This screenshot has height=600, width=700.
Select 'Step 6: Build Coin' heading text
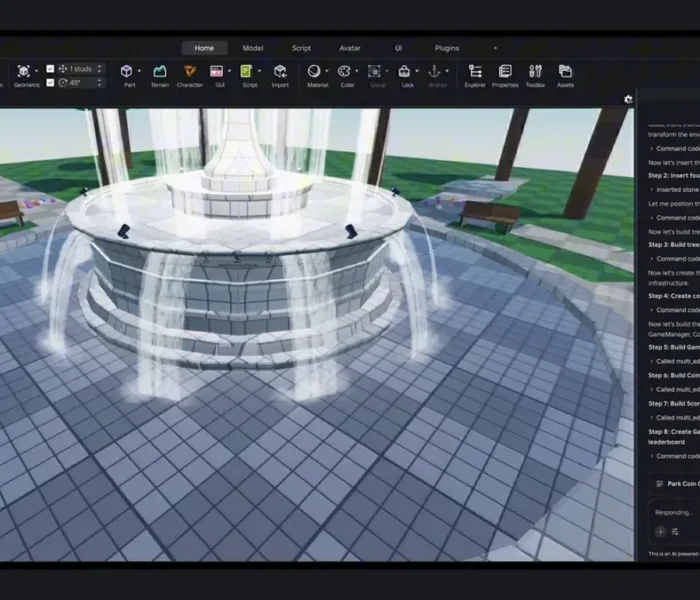674,375
